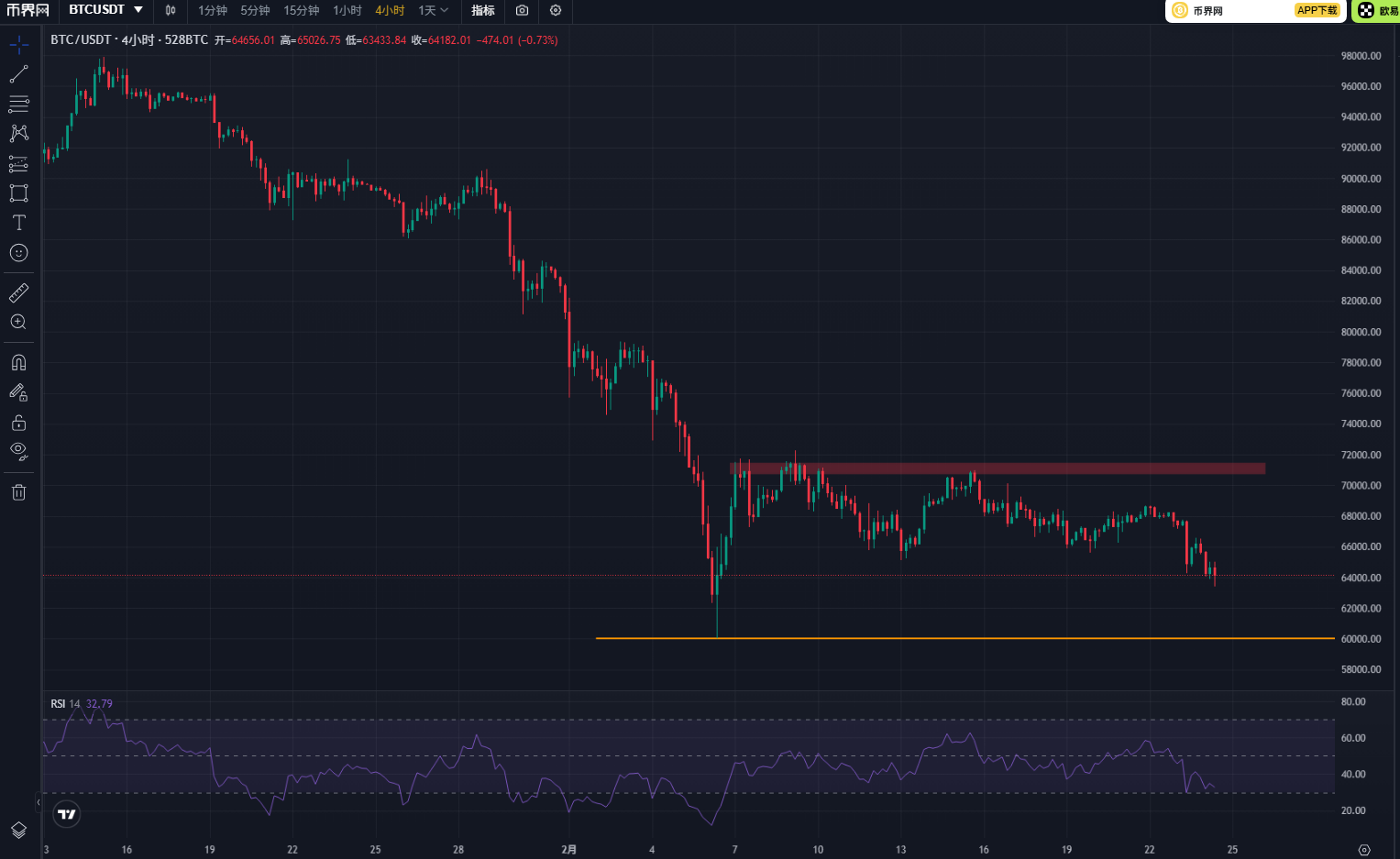Switch to the 1小时 timeframe
Viewport: 1400px width, 859px height.
point(347,10)
